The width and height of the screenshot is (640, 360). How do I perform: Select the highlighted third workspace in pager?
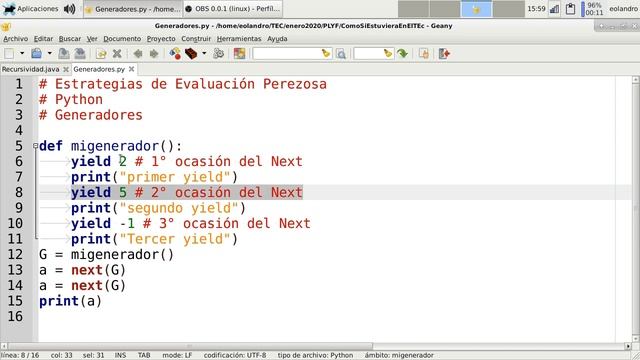coord(476,9)
